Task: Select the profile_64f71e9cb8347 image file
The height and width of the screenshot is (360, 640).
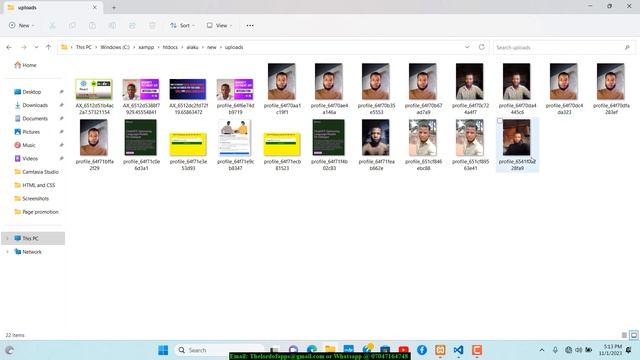Action: pos(235,145)
